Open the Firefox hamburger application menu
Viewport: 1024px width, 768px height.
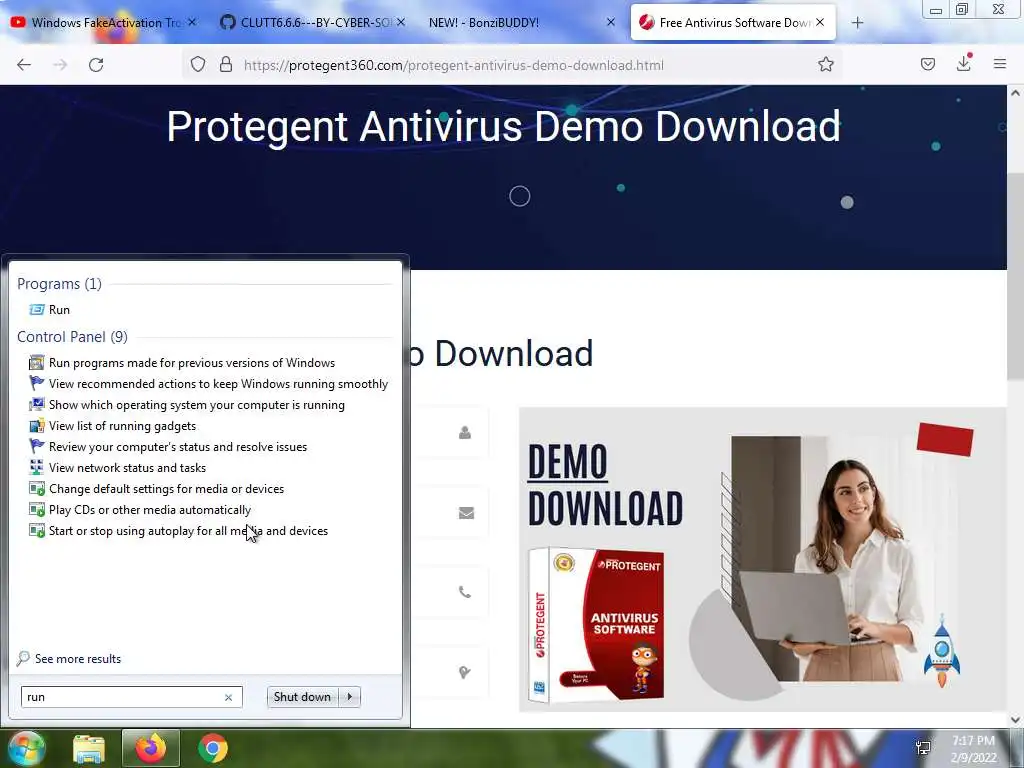999,64
